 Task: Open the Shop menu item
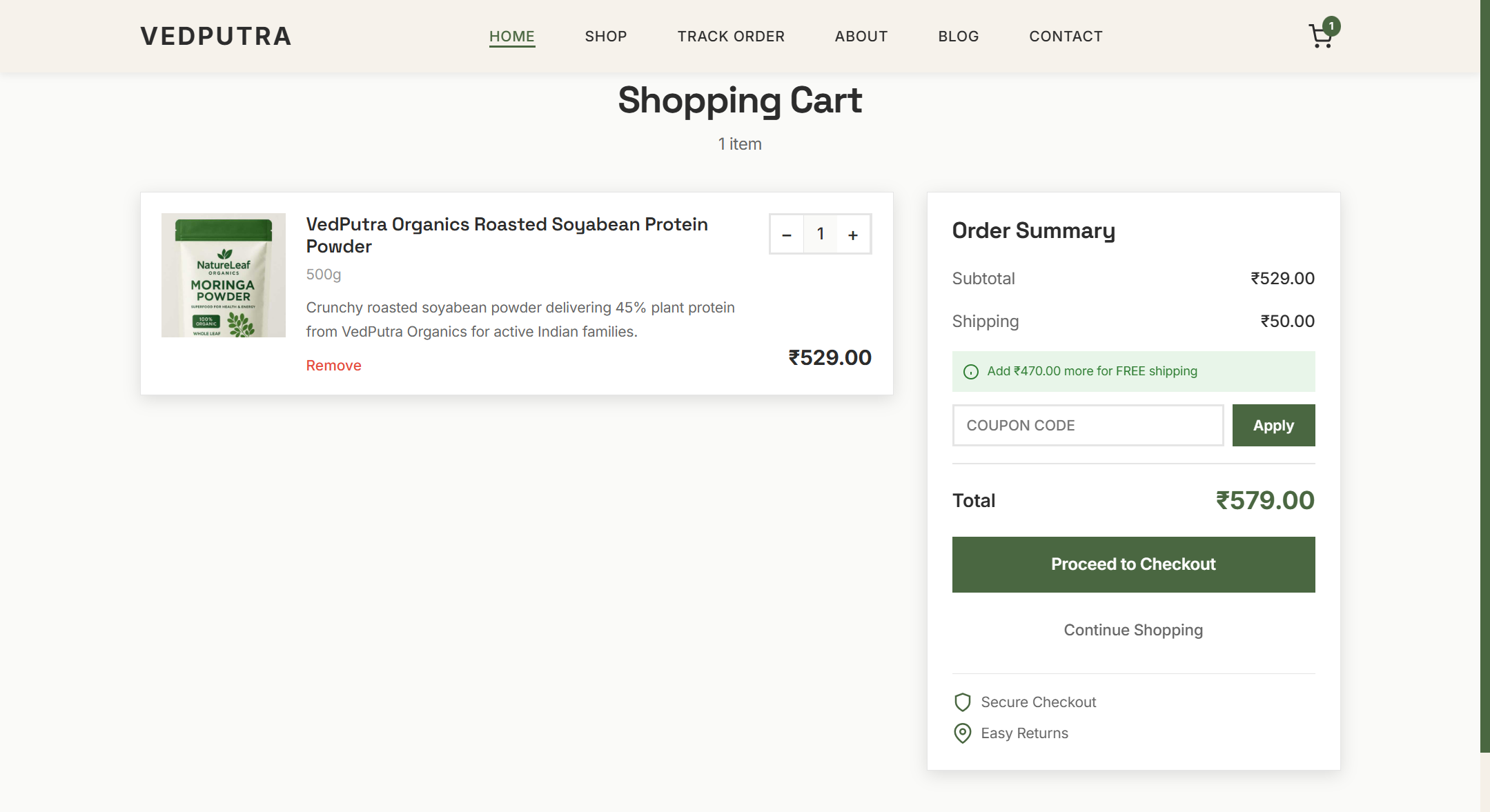[x=605, y=37]
